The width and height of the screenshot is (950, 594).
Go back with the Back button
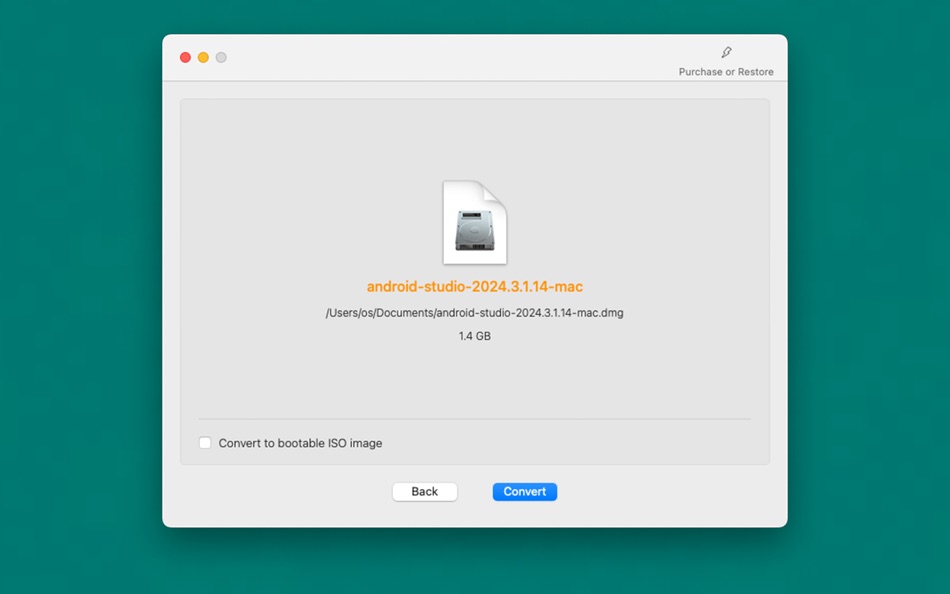(425, 492)
